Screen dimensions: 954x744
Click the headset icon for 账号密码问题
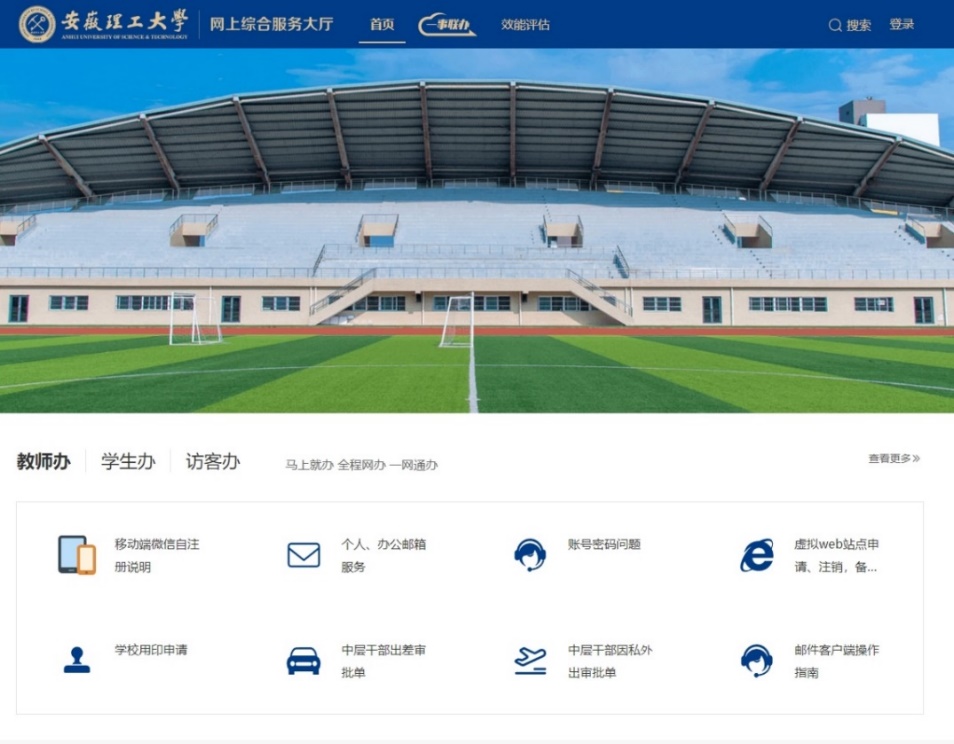[529, 555]
